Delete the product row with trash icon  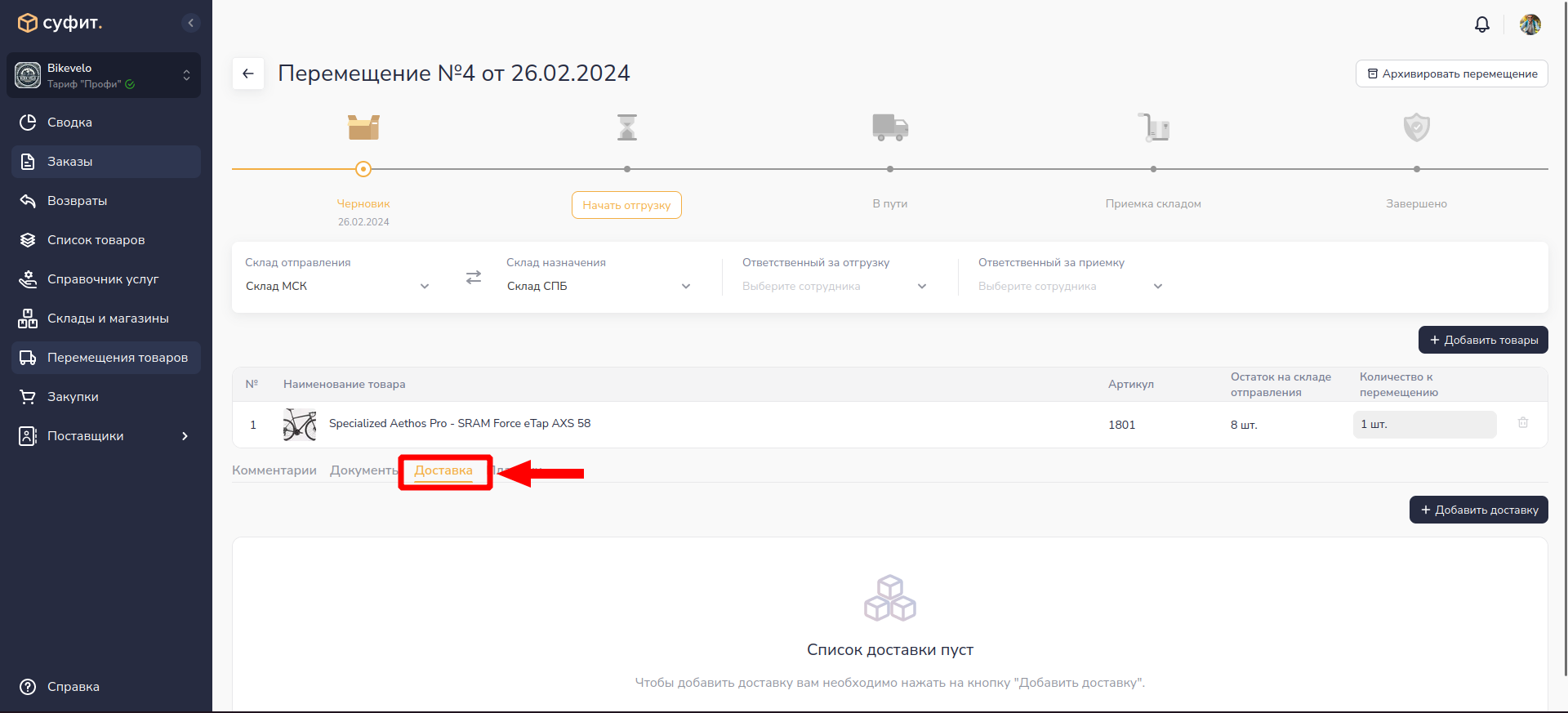1523,423
